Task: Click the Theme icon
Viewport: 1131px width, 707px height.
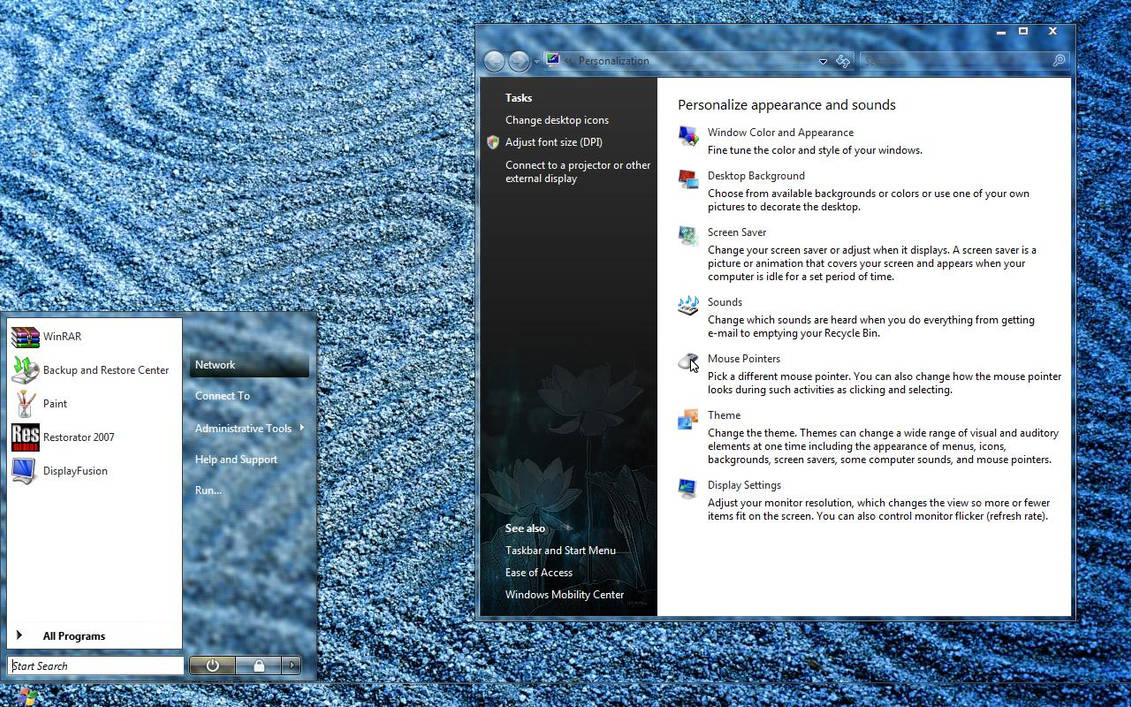Action: (688, 418)
